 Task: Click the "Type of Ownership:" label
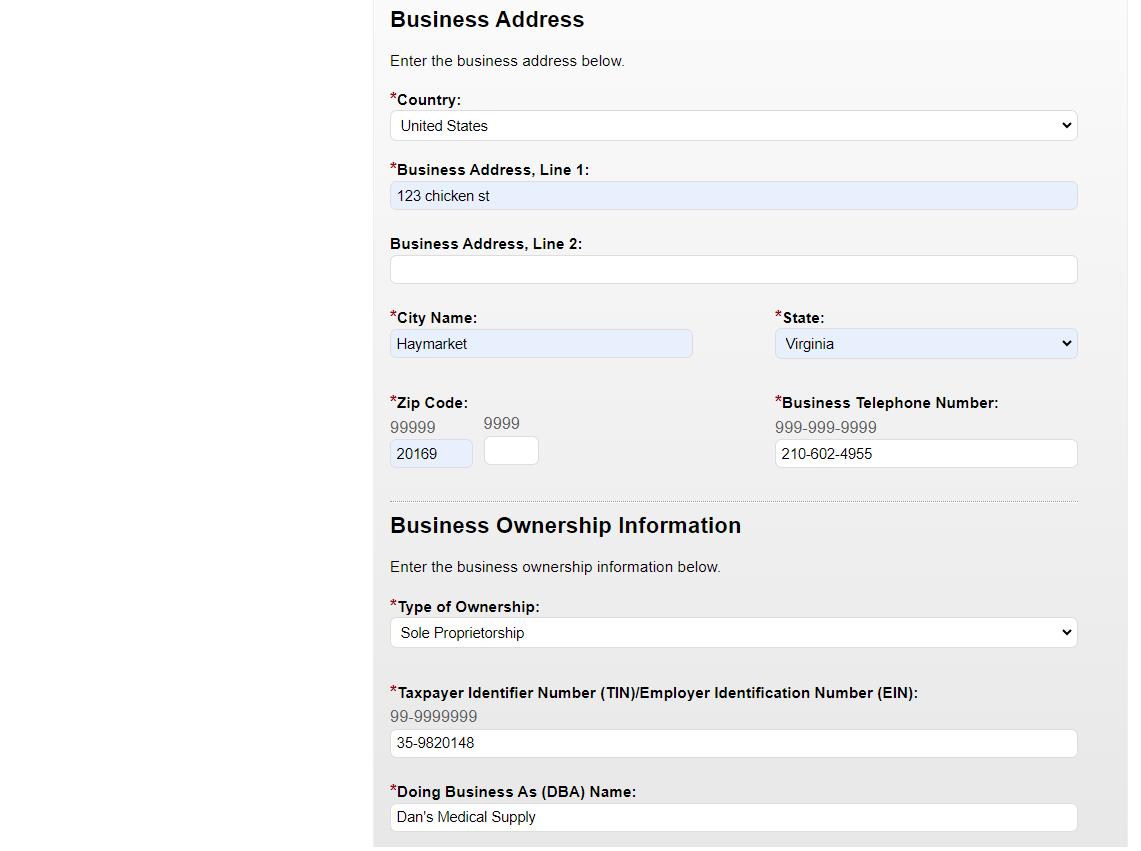pos(468,607)
